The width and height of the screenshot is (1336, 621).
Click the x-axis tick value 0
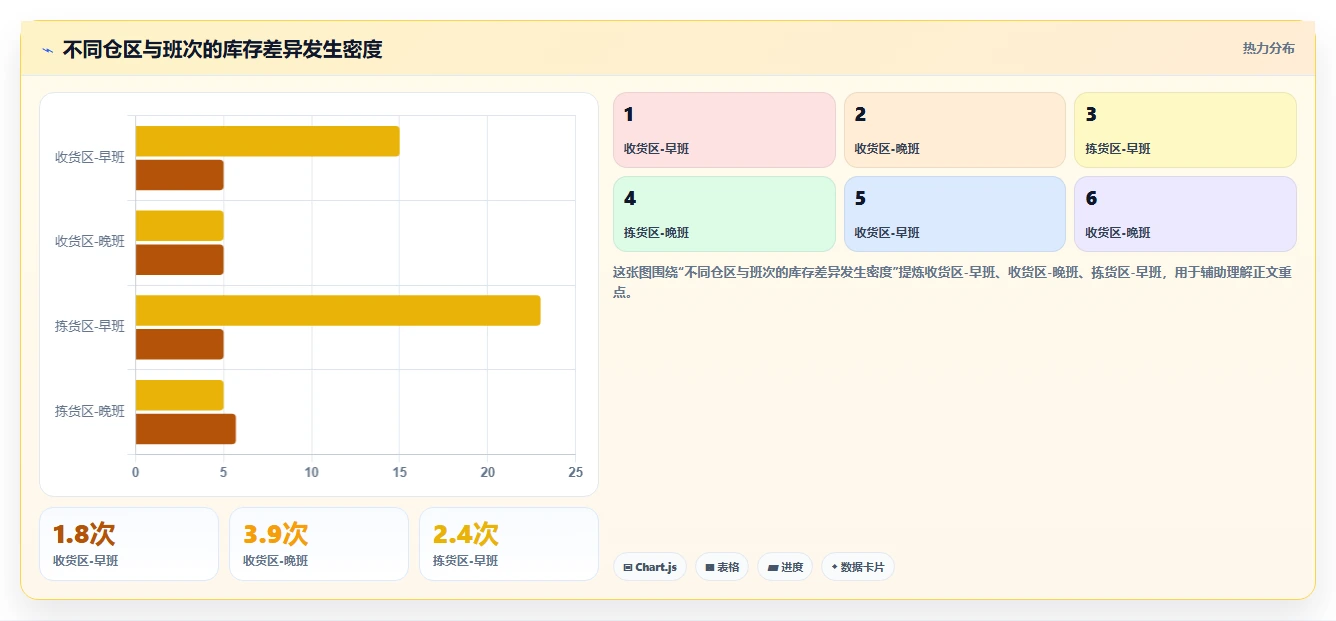click(136, 472)
